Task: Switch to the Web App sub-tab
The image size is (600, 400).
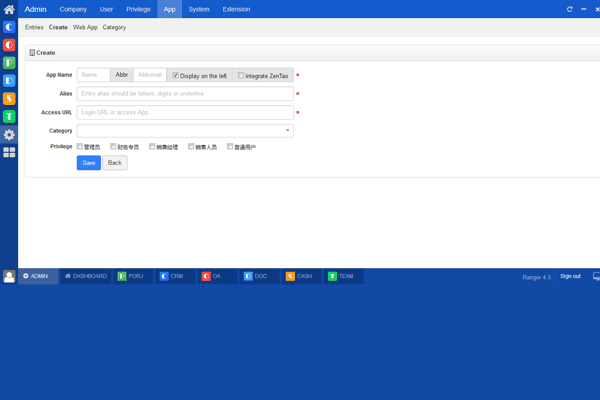Action: (85, 27)
